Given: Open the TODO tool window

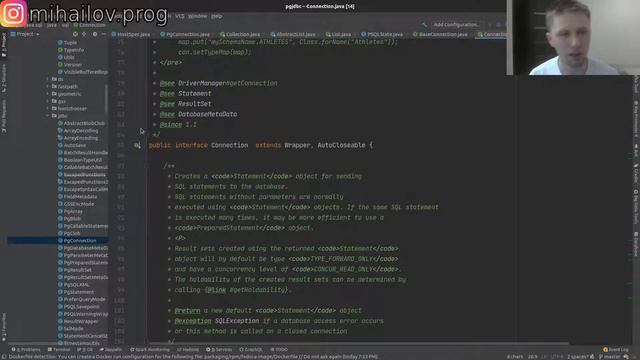Looking at the screenshot, I should pyautogui.click(x=279, y=349).
